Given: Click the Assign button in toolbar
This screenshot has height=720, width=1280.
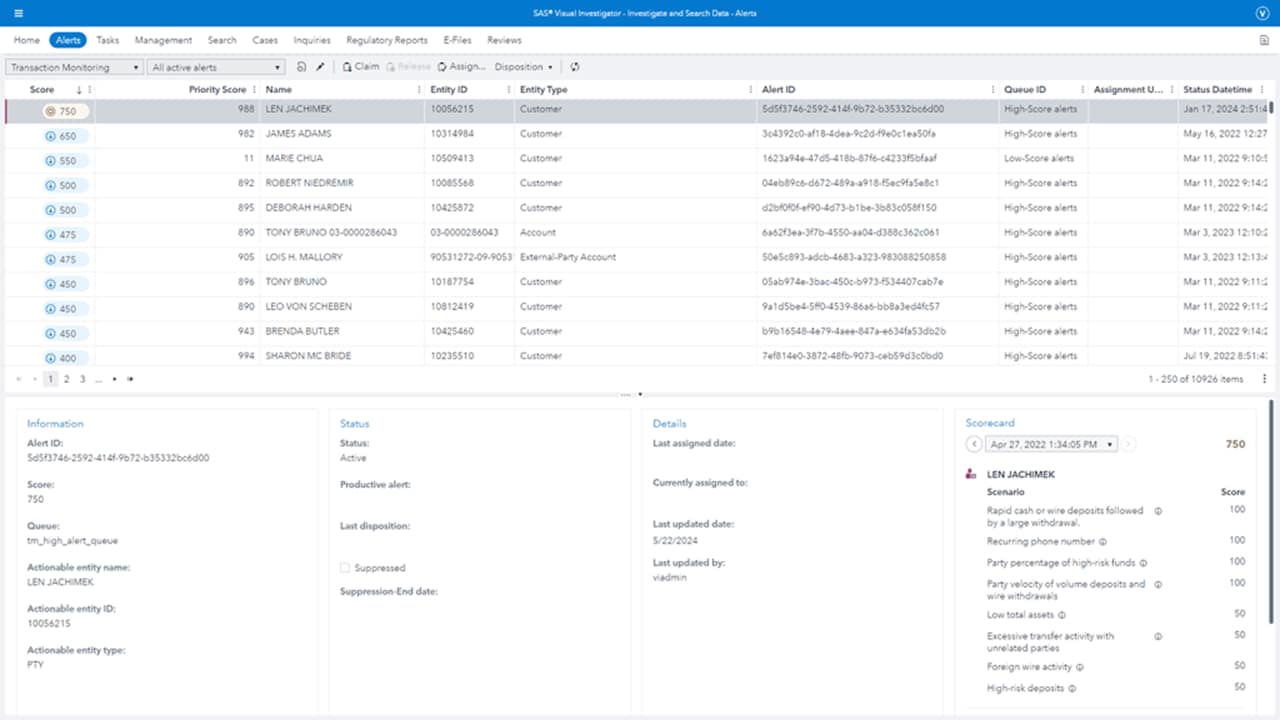Looking at the screenshot, I should (x=461, y=67).
